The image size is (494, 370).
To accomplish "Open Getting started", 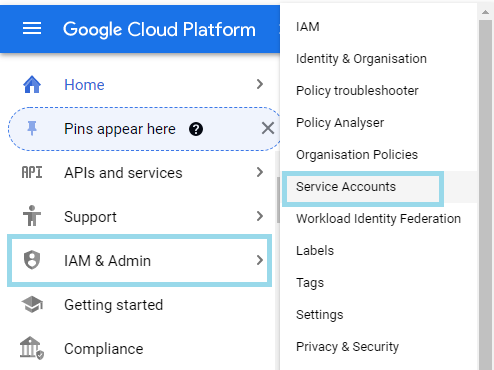I will 114,305.
